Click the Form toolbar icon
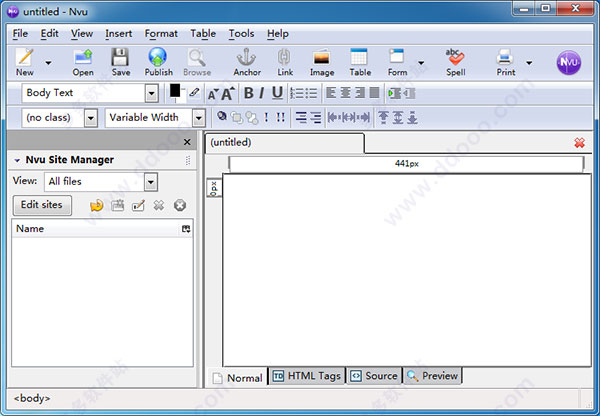Image resolution: width=600 pixels, height=416 pixels. [397, 57]
